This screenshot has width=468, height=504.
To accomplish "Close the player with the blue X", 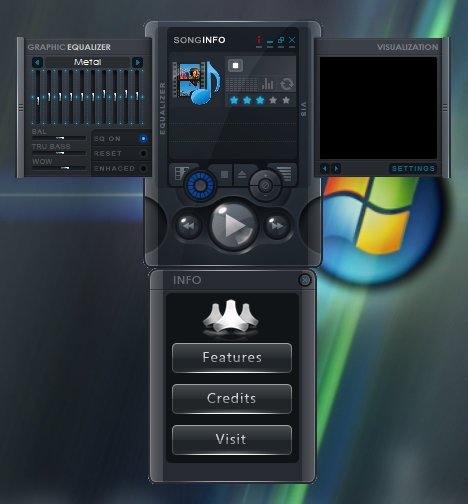I will (x=292, y=40).
